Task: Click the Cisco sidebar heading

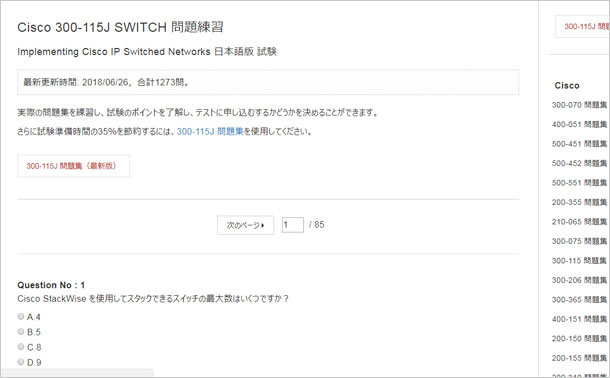Action: [567, 86]
